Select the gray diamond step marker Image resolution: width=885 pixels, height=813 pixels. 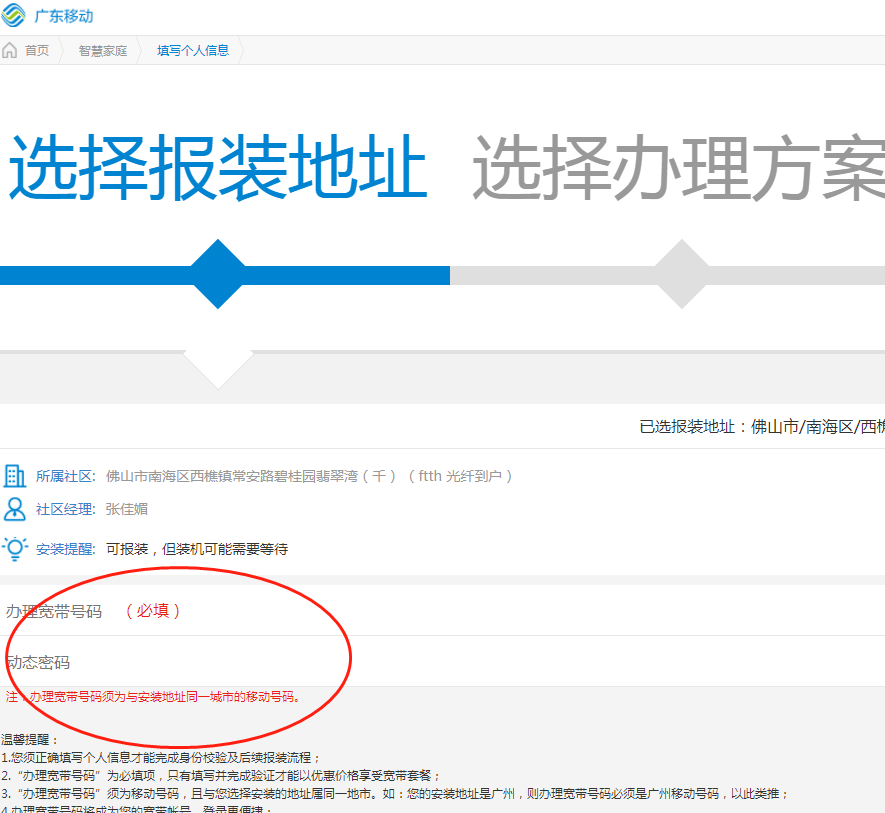pyautogui.click(x=681, y=274)
